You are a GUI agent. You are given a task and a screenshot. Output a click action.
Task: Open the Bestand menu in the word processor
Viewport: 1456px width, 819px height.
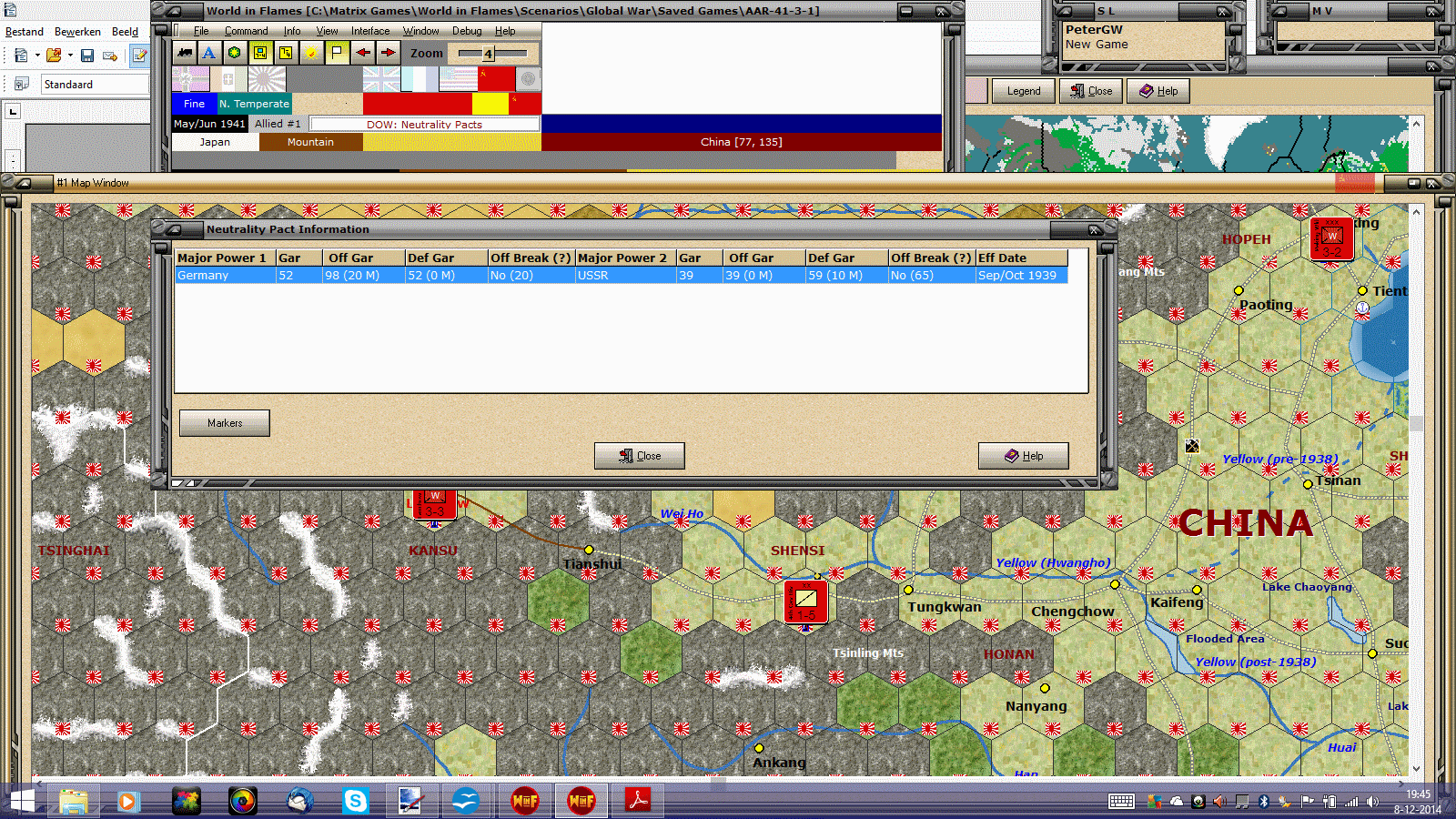pos(25,32)
